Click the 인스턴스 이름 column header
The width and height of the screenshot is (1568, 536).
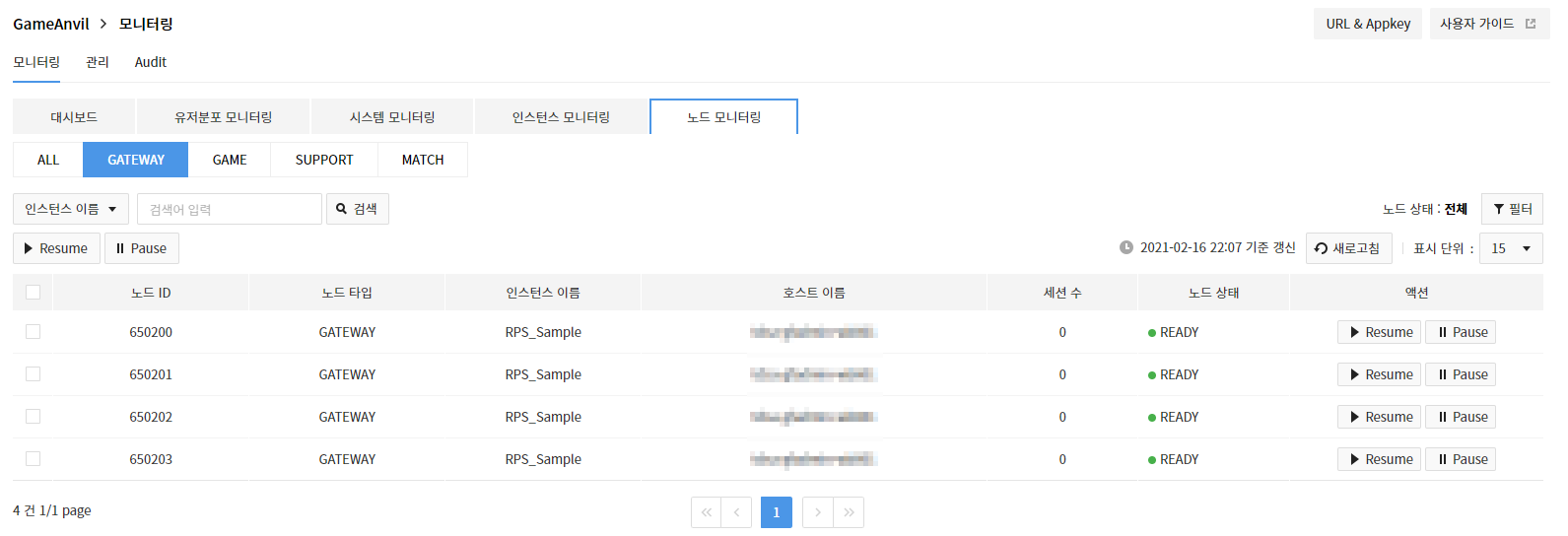pos(543,293)
